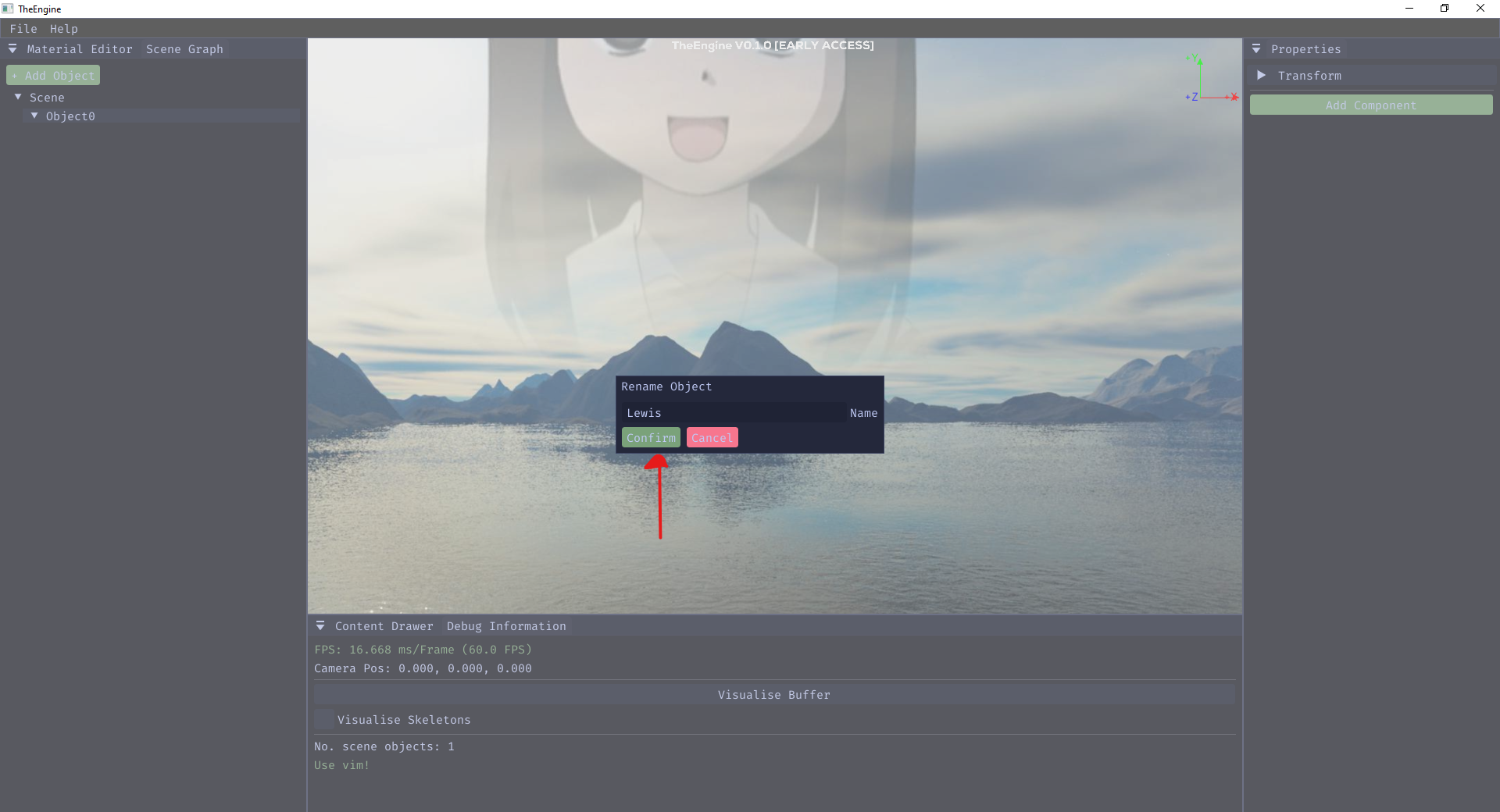
Task: Open the File menu
Action: click(x=23, y=29)
